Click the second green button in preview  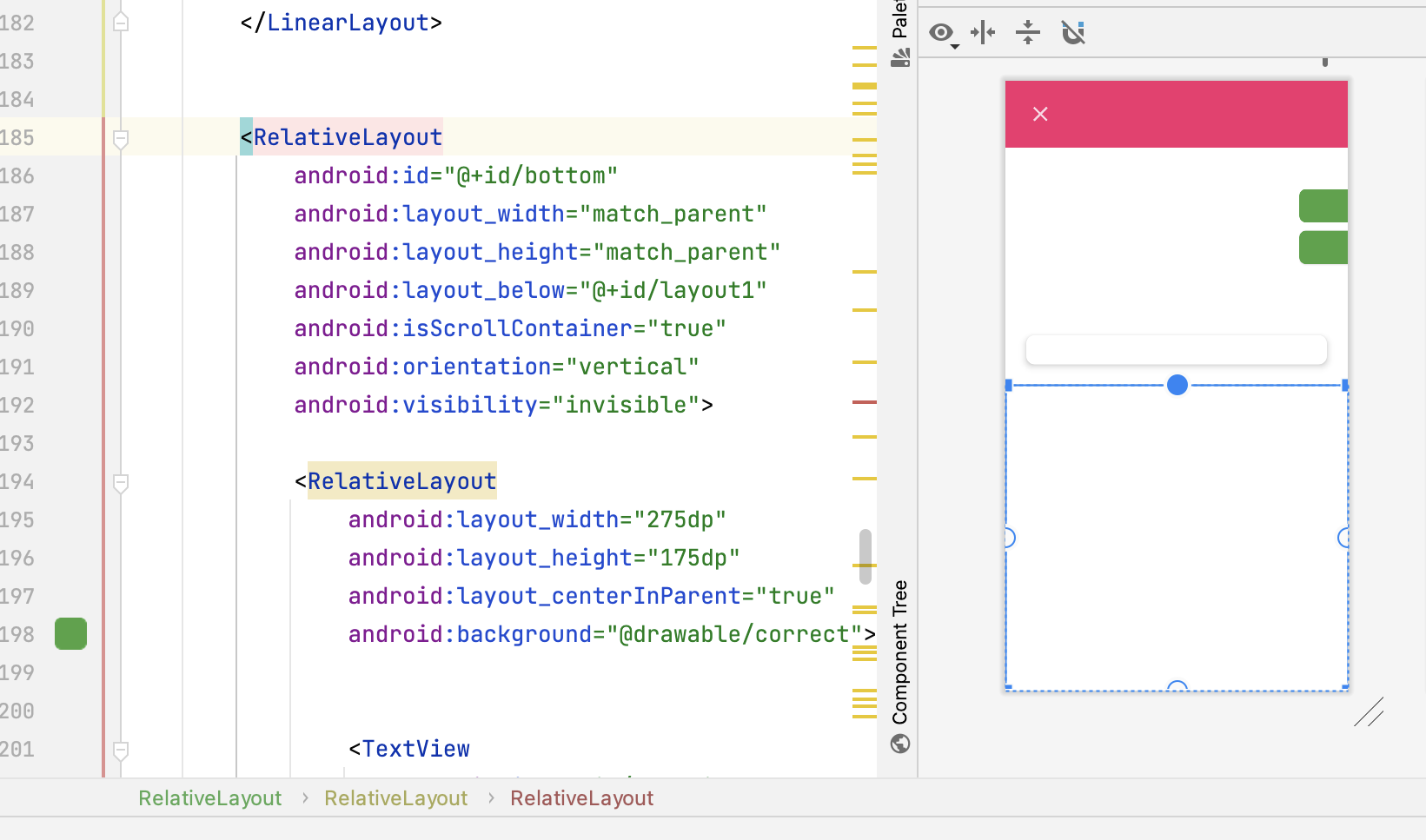point(1323,248)
